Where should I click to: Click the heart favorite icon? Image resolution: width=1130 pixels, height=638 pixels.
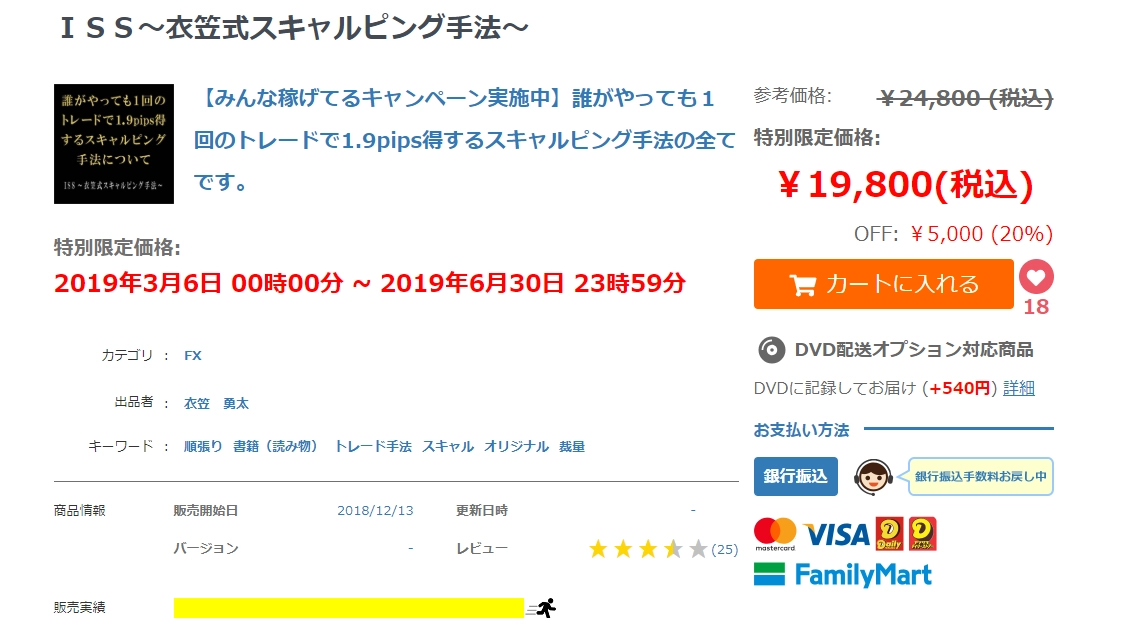(x=1036, y=277)
